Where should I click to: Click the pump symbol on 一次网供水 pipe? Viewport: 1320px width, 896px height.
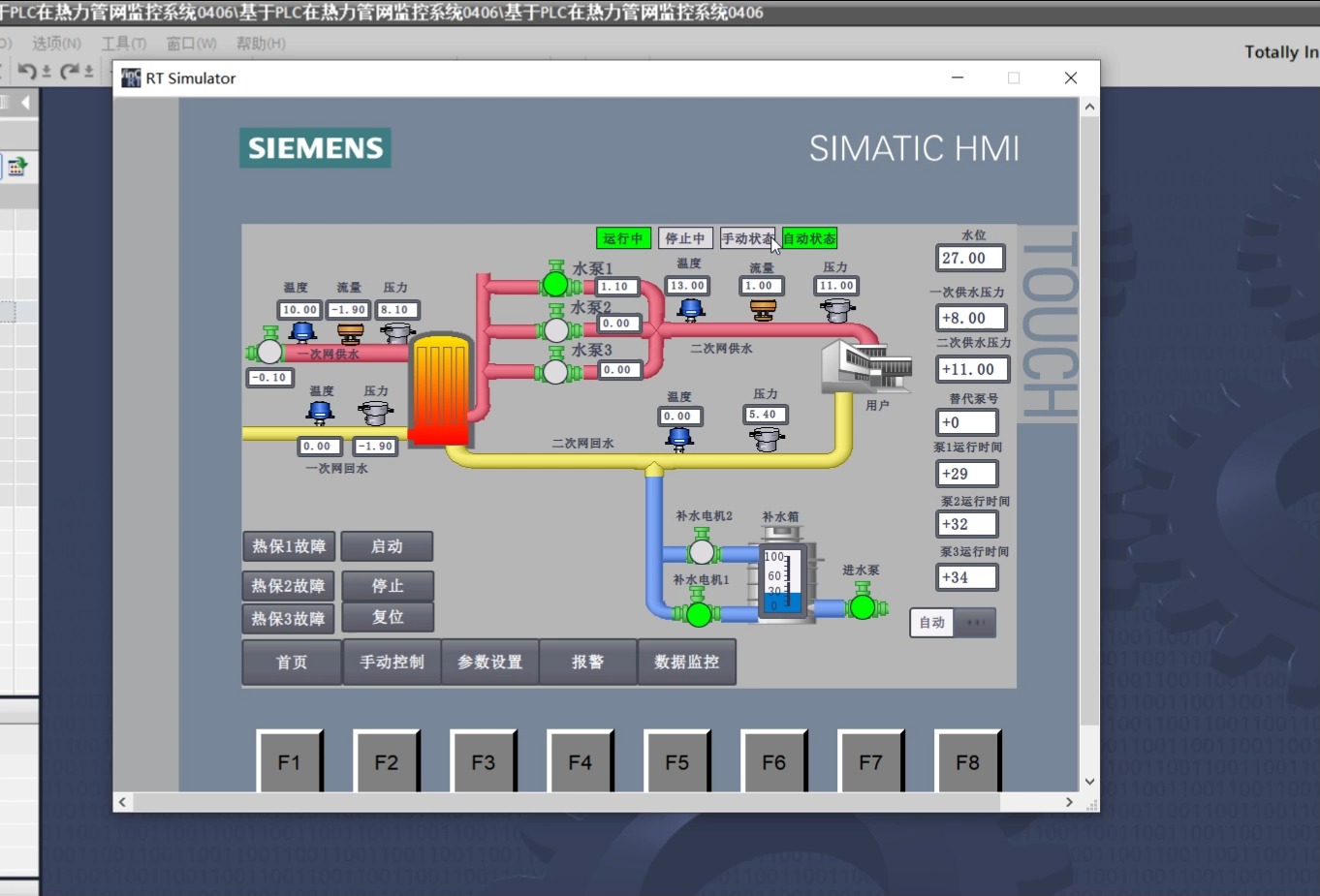click(x=269, y=351)
